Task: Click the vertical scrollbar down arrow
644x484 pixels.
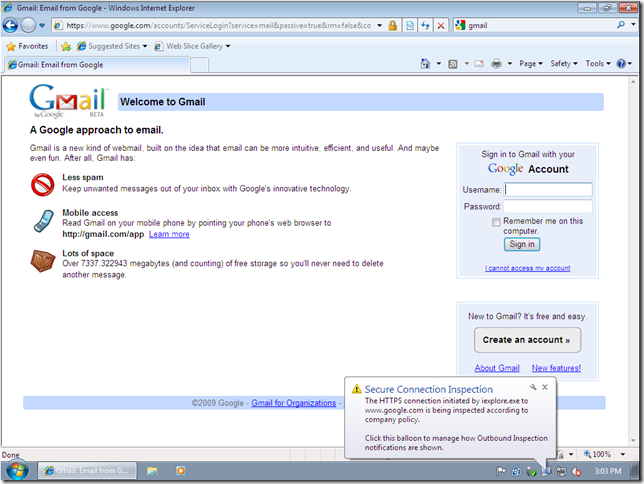Action: point(633,440)
